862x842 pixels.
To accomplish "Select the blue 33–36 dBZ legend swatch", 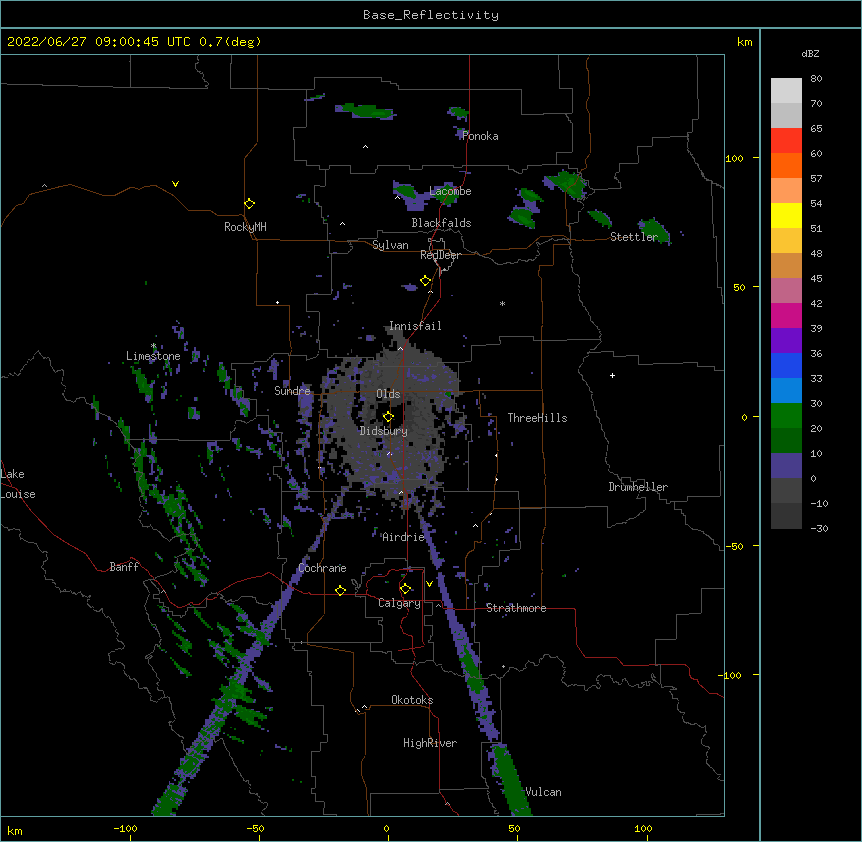I will coord(786,365).
